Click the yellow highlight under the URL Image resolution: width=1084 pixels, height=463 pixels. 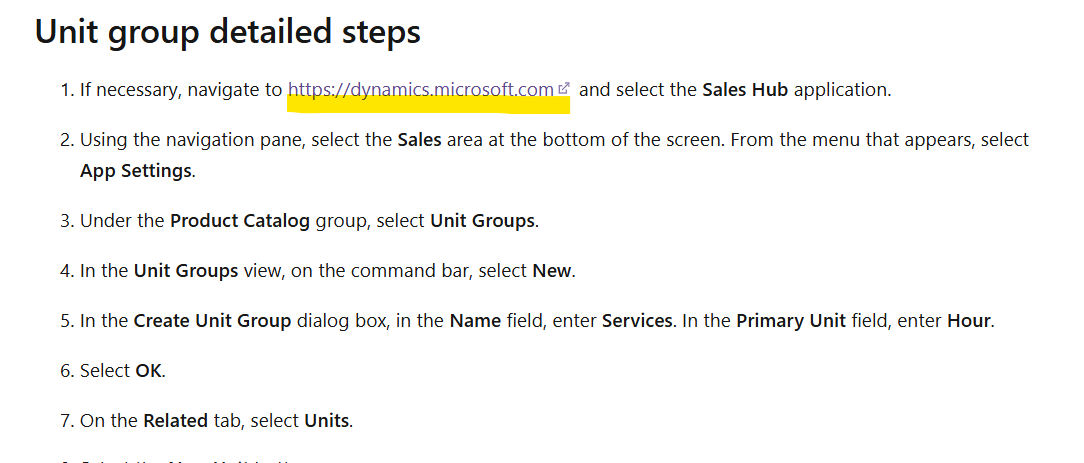429,104
